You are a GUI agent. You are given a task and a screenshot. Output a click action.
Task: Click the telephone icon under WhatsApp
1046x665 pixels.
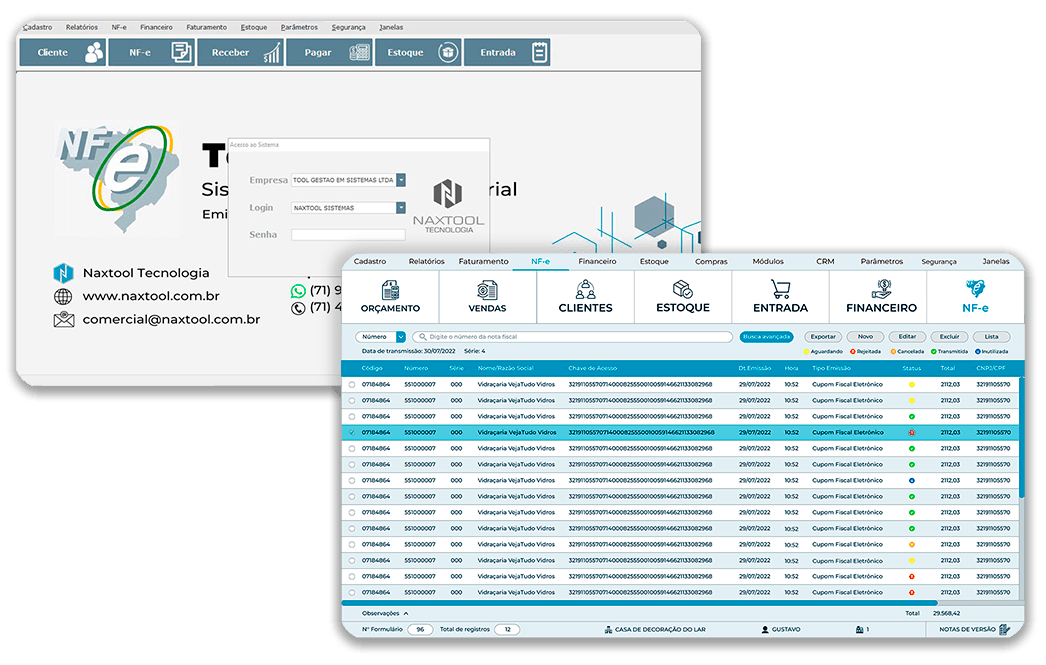[x=298, y=308]
